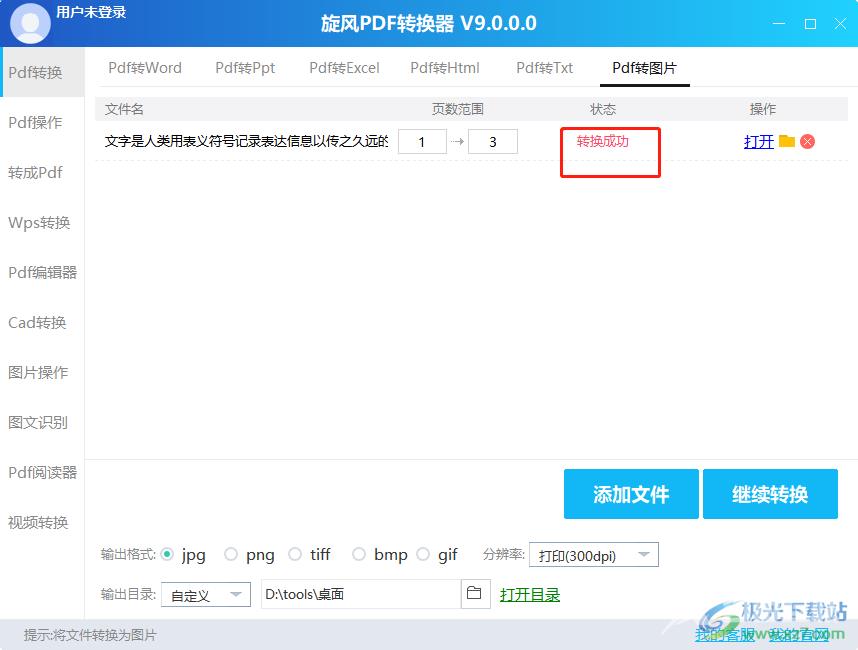This screenshot has width=858, height=650.
Task: Click the output path field D:\tools\桌面
Action: point(361,594)
